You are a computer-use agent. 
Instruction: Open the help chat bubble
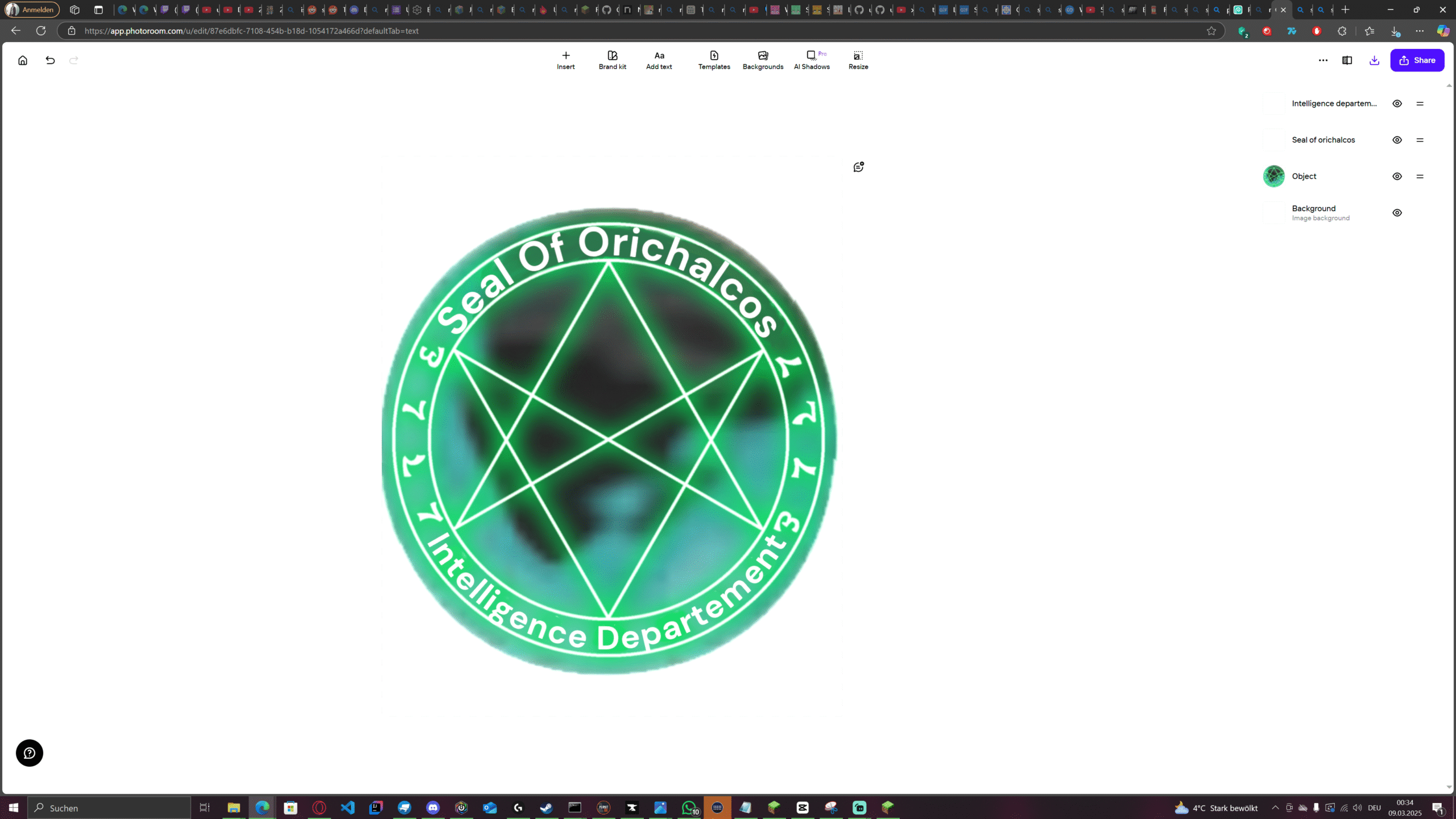click(x=30, y=753)
